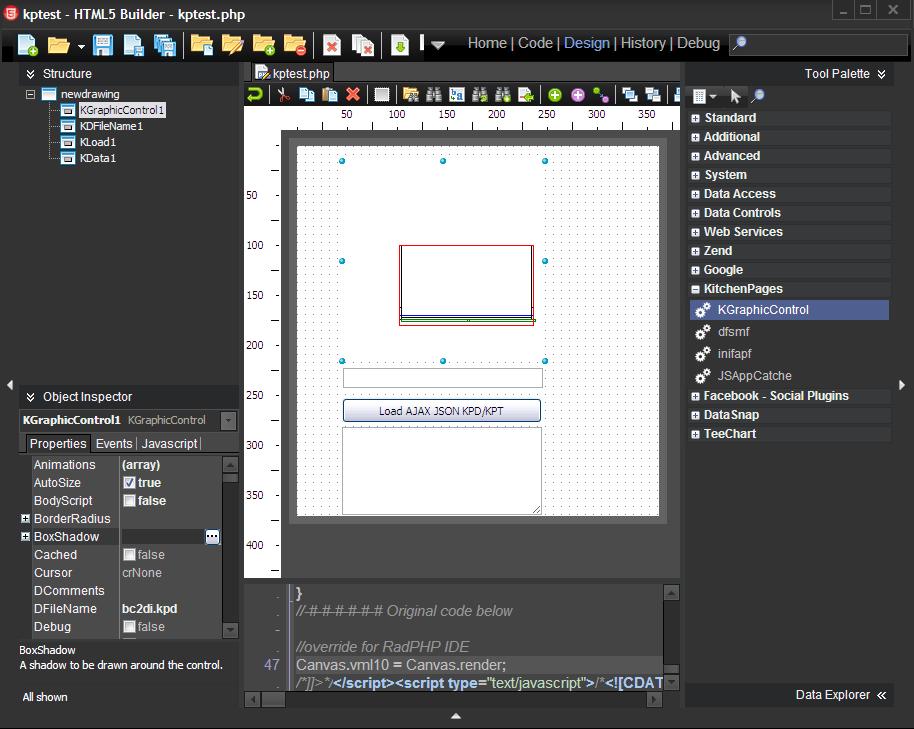Click the green circle plus icon
The image size is (914, 729).
555,95
